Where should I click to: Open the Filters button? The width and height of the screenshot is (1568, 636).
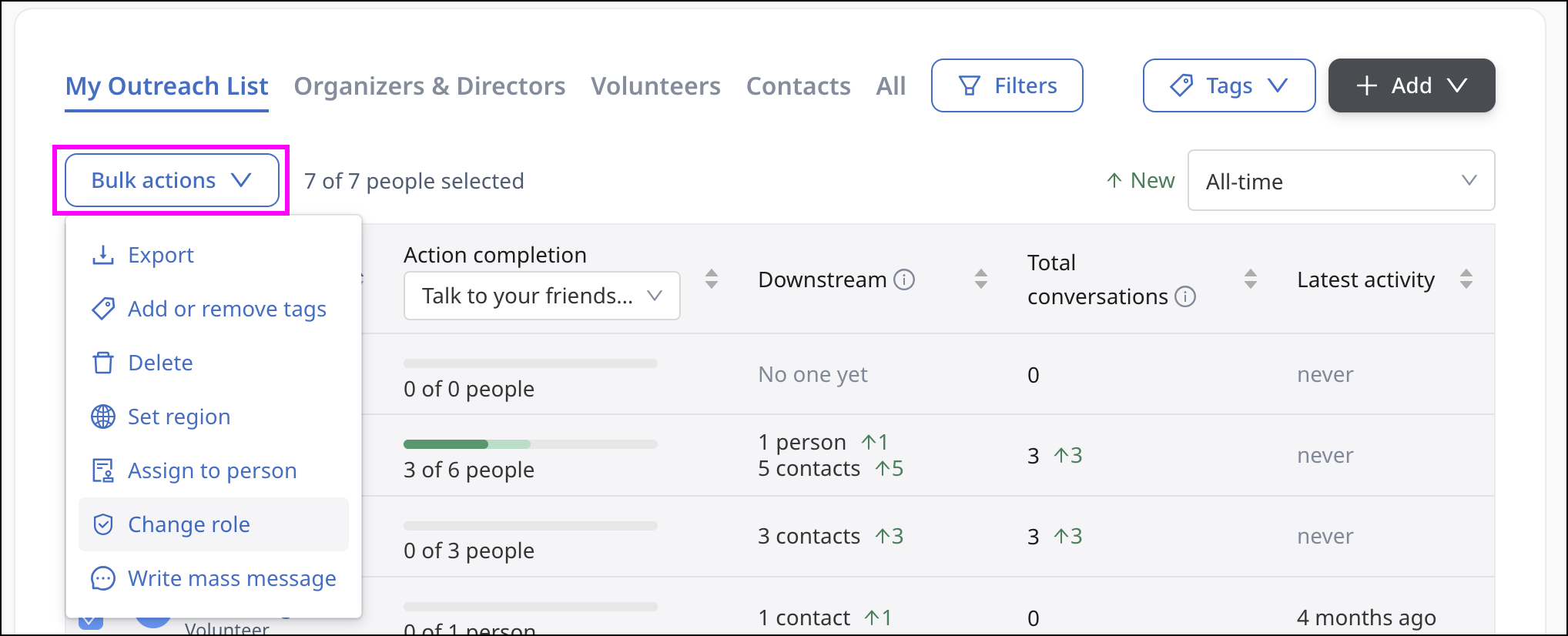(1007, 85)
